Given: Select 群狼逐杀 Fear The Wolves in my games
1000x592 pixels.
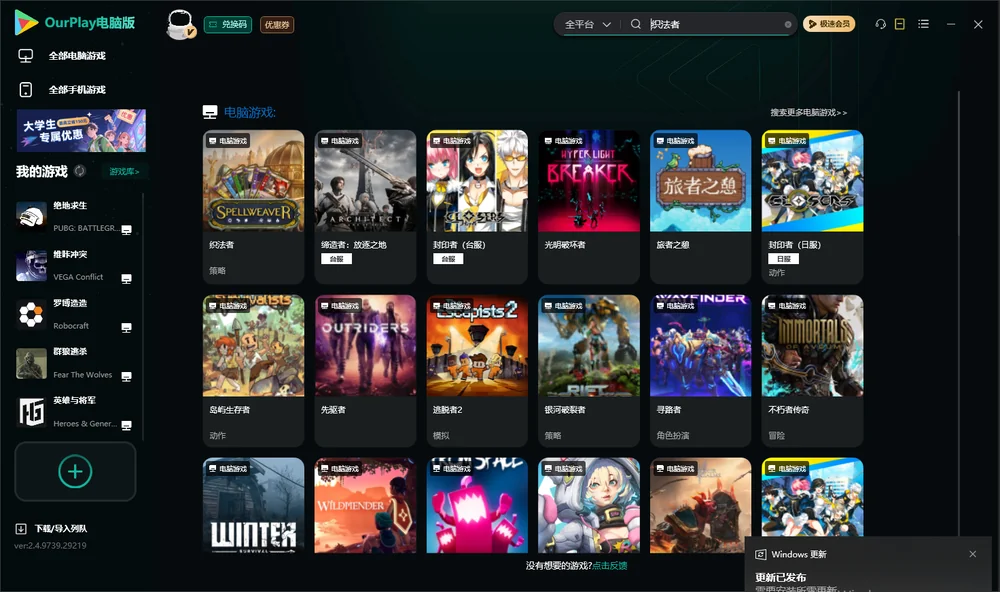Looking at the screenshot, I should (x=75, y=363).
